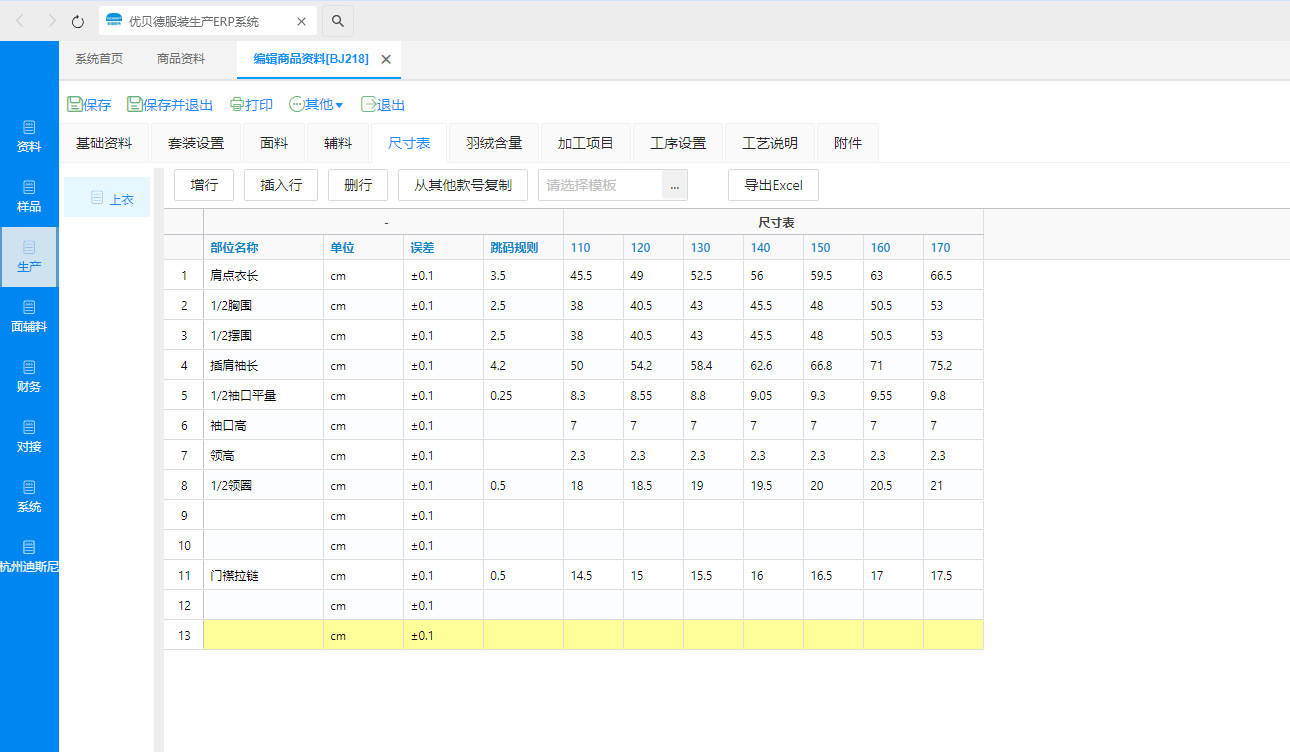This screenshot has width=1290, height=752.
Task: Click 保存 save button in toolbar
Action: click(89, 104)
